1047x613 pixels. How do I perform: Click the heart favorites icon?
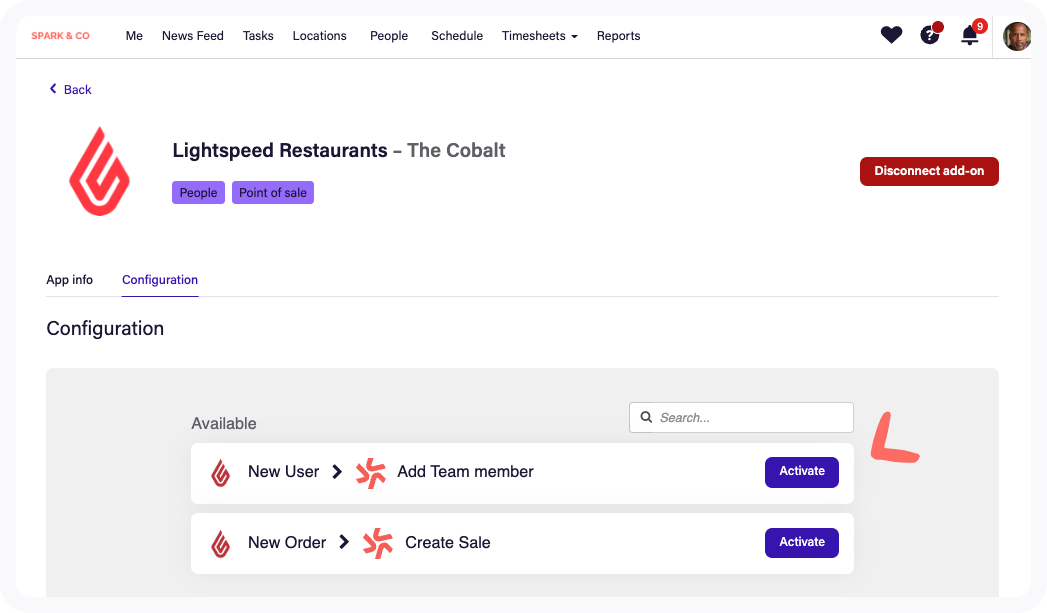tap(891, 35)
